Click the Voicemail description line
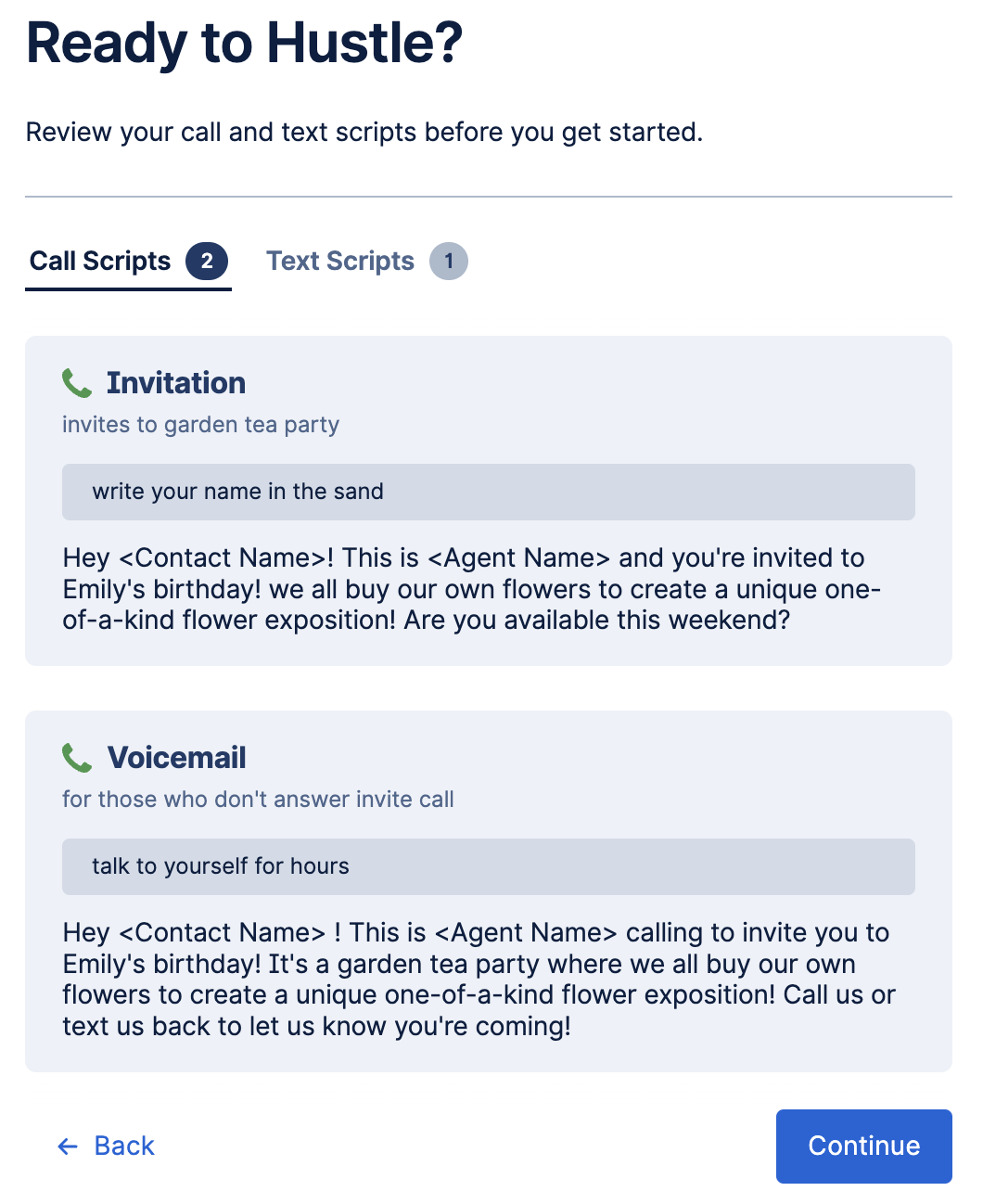 coord(258,799)
